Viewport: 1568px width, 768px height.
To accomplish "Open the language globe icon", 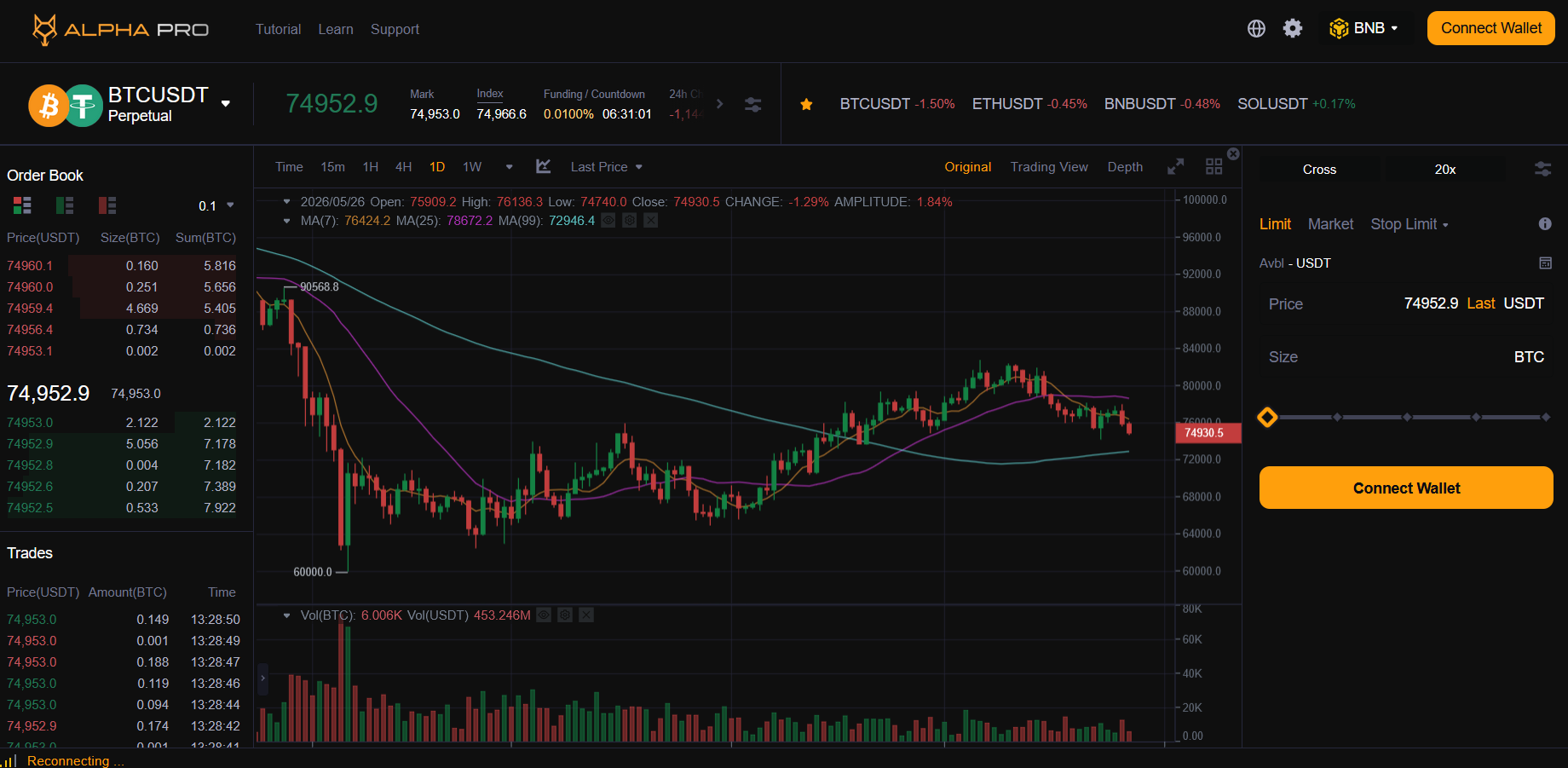I will [x=1256, y=28].
